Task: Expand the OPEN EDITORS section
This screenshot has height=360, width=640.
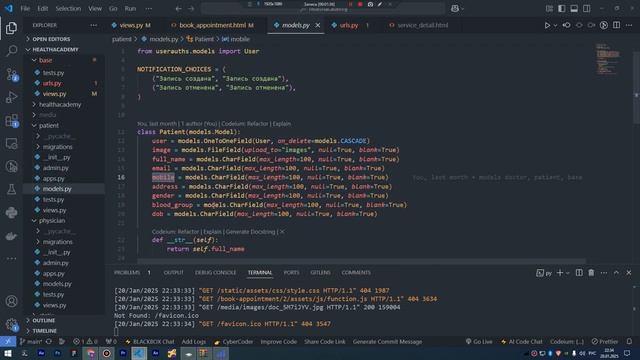Action: (64, 39)
